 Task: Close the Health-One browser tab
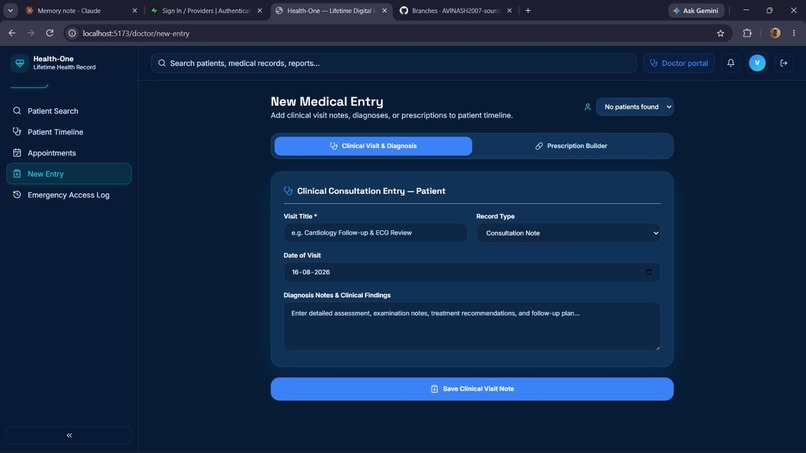[384, 10]
